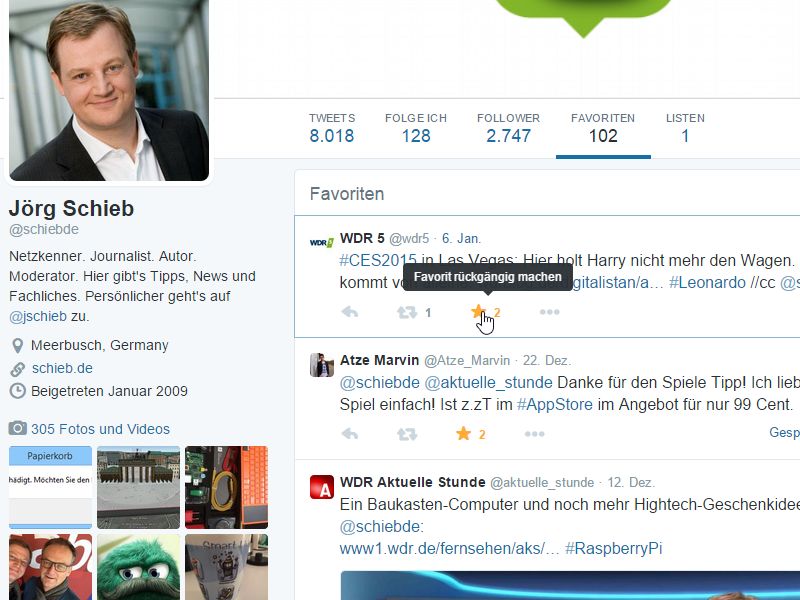Viewport: 800px width, 600px height.
Task: Click the Beigetreten Januar 2009 text
Action: (x=109, y=391)
